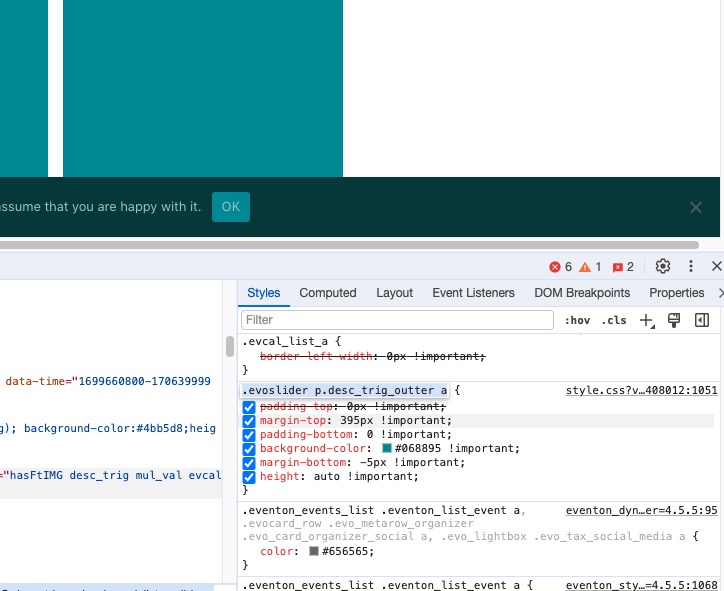Image resolution: width=724 pixels, height=591 pixels.
Task: Open the Event Listeners tab
Action: (x=473, y=293)
